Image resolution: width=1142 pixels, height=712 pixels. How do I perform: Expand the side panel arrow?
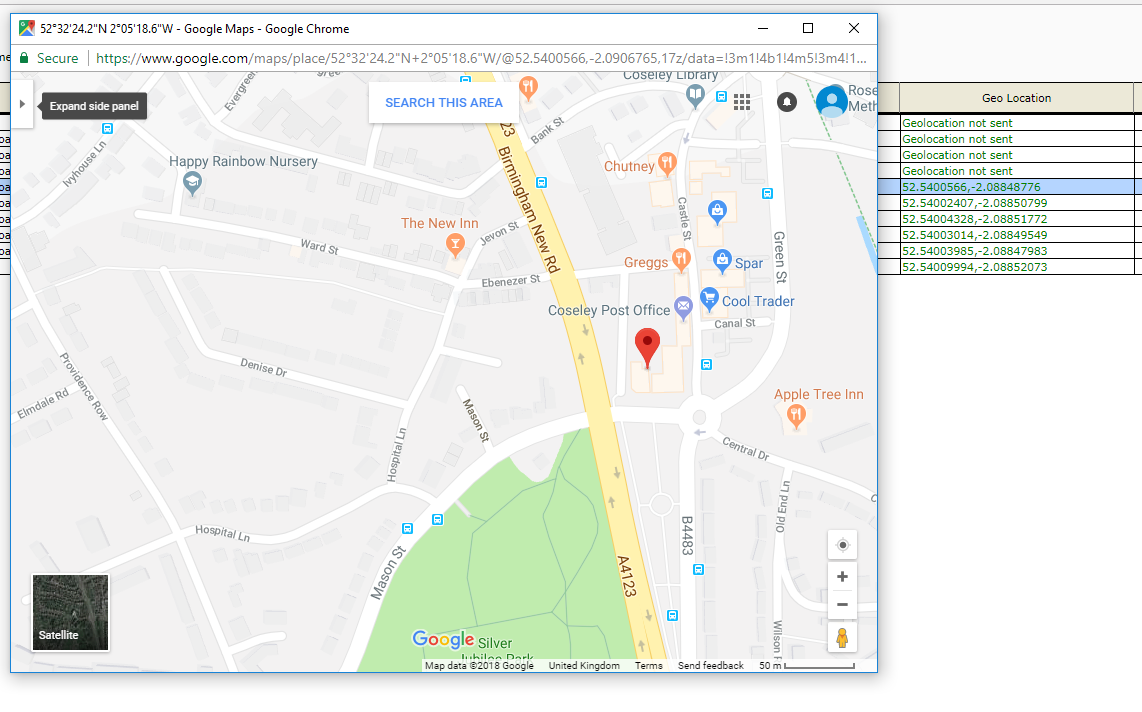[22, 104]
